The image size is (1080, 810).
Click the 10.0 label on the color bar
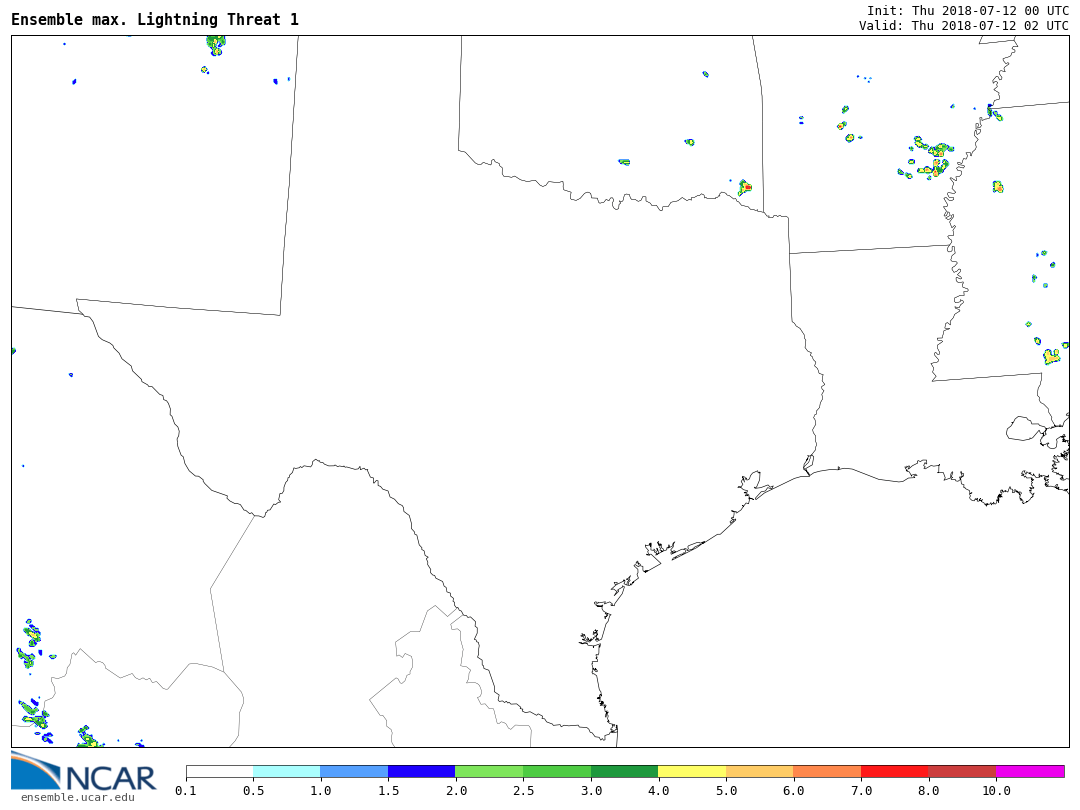click(x=996, y=791)
